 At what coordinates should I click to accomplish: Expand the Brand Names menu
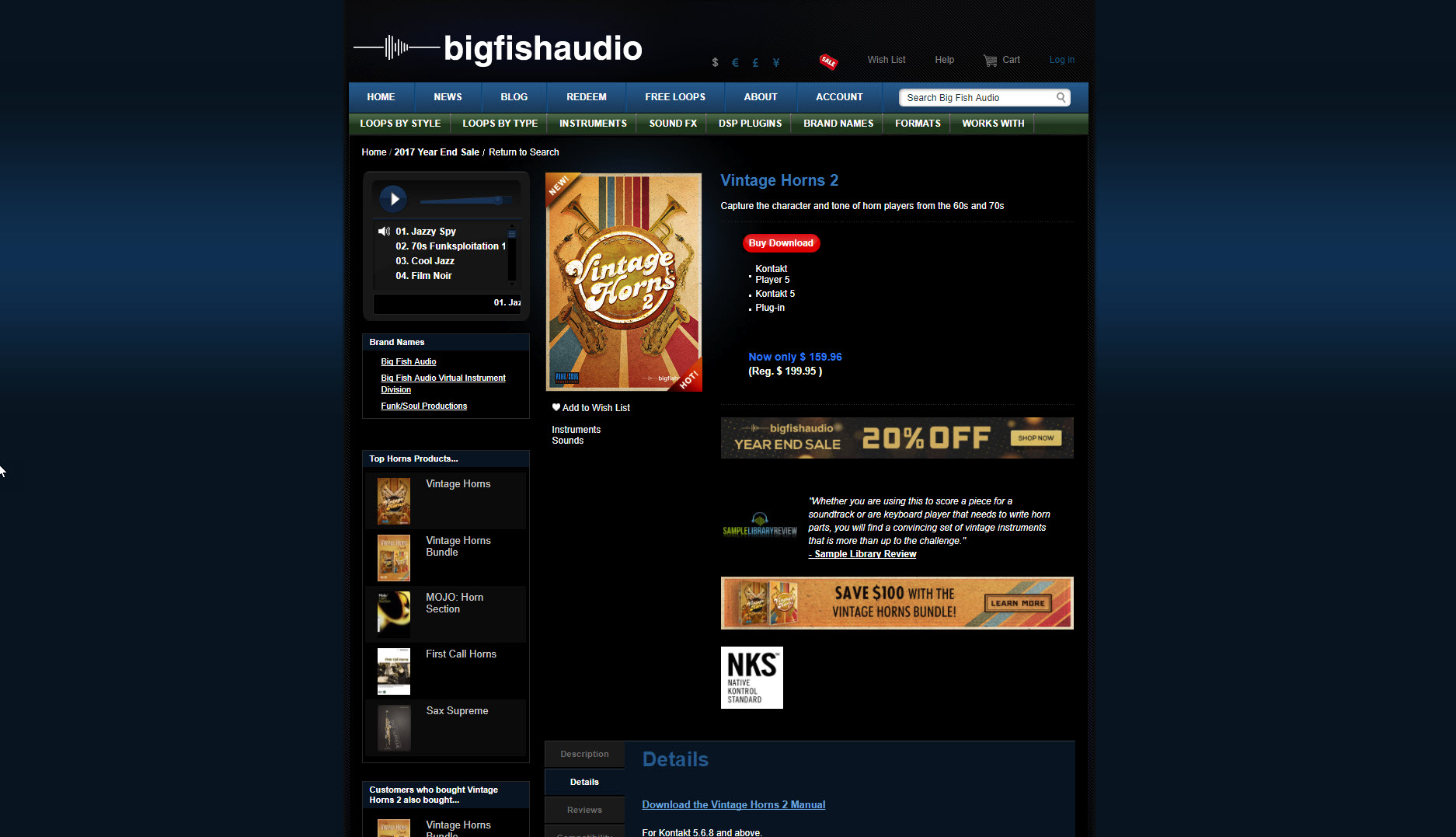click(838, 124)
